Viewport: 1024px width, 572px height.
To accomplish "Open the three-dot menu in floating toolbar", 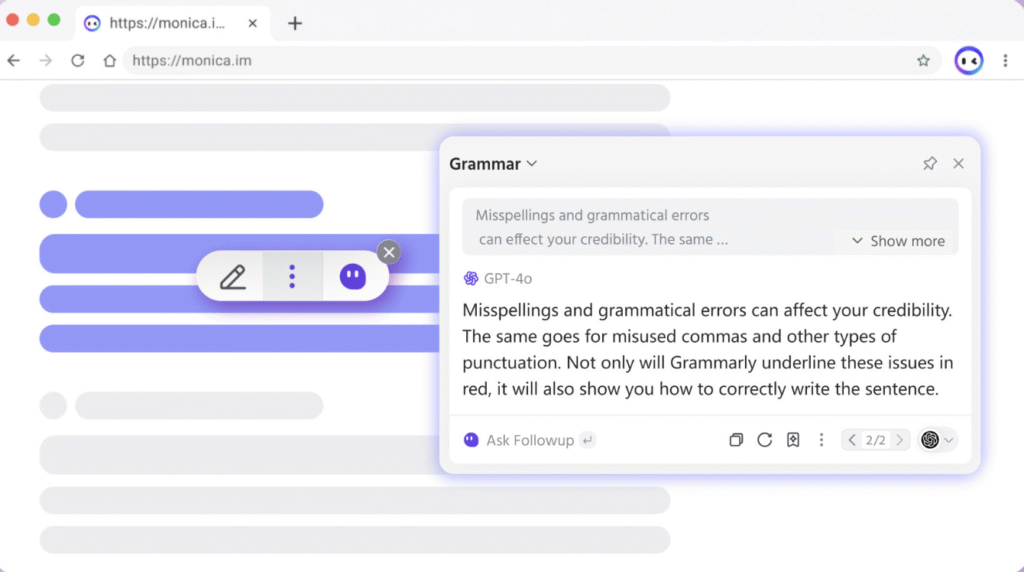I will click(292, 277).
